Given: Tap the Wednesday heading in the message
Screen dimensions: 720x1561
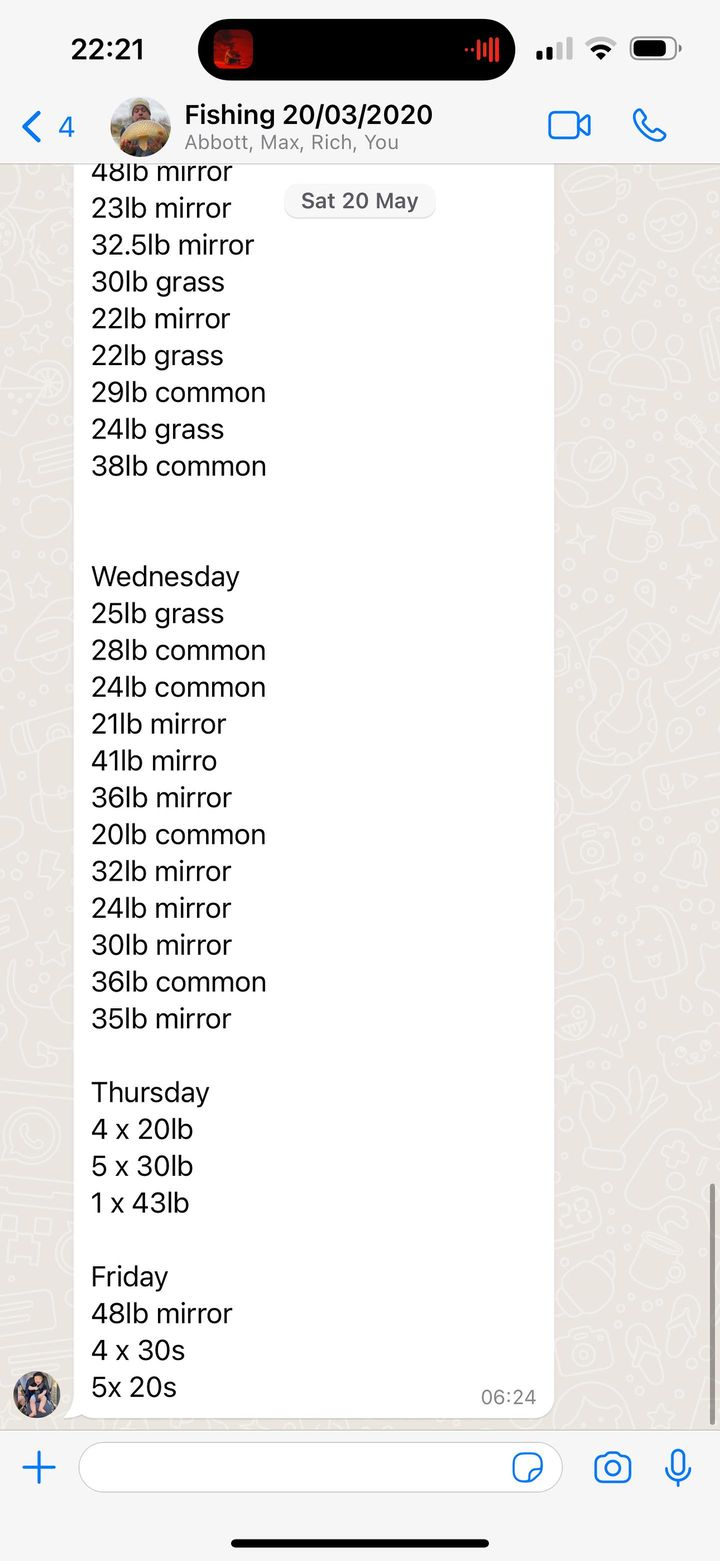Looking at the screenshot, I should pyautogui.click(x=165, y=577).
